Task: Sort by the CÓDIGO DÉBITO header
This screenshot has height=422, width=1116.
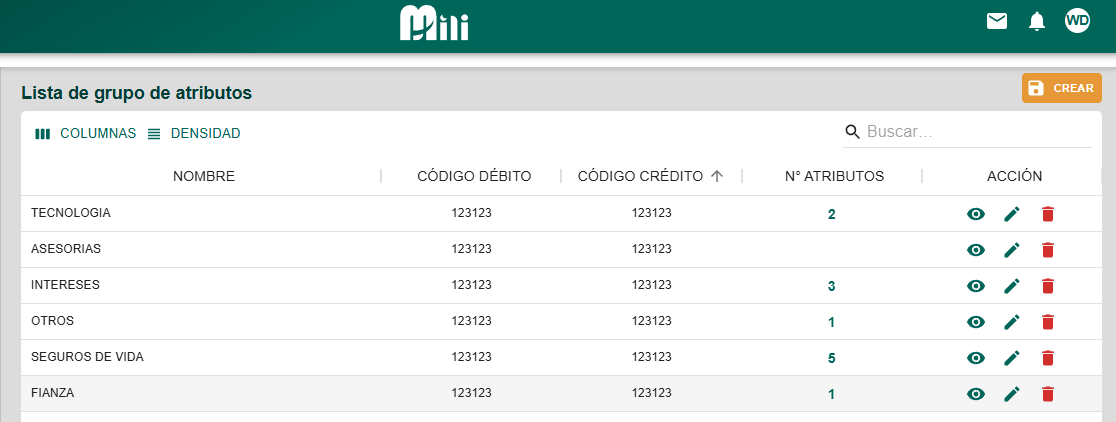Action: 474,176
